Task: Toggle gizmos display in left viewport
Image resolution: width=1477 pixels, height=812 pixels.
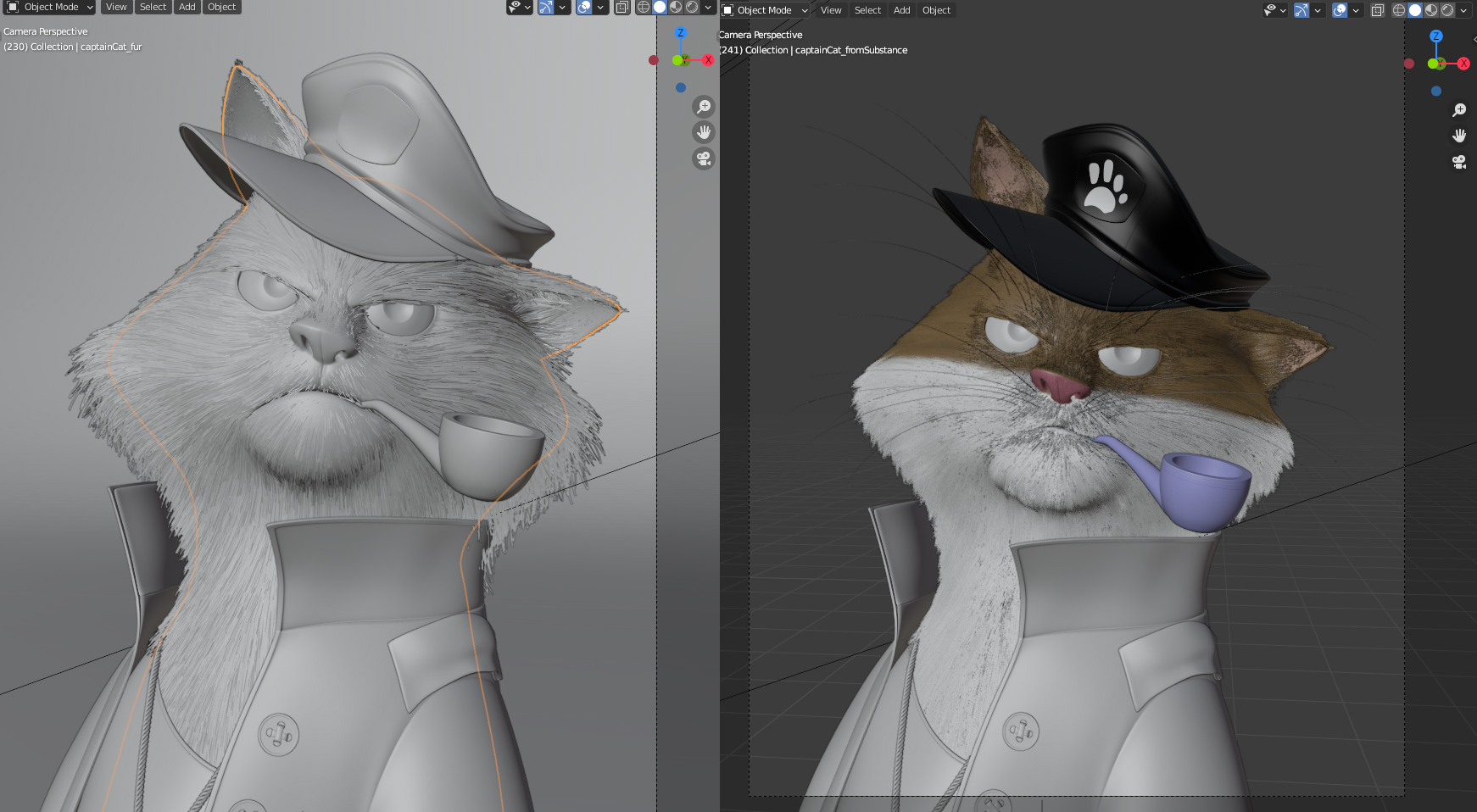Action: click(x=546, y=7)
